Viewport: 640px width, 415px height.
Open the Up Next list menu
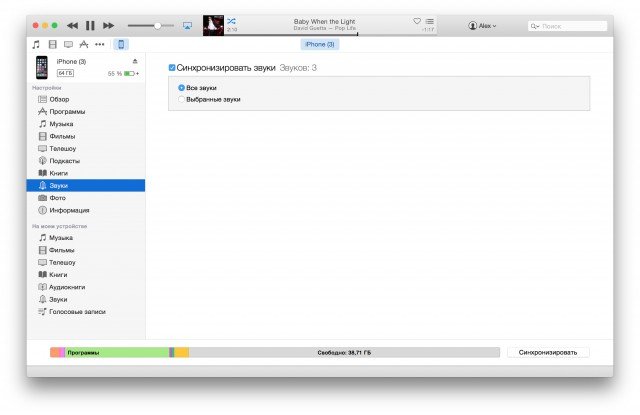[x=430, y=20]
